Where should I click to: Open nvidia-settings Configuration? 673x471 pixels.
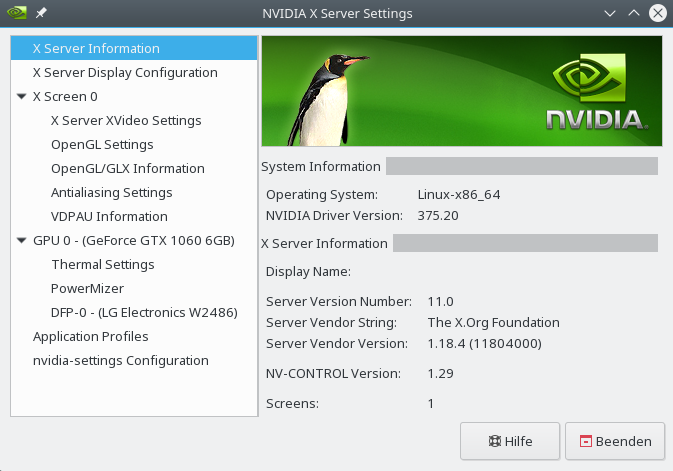pos(134,361)
